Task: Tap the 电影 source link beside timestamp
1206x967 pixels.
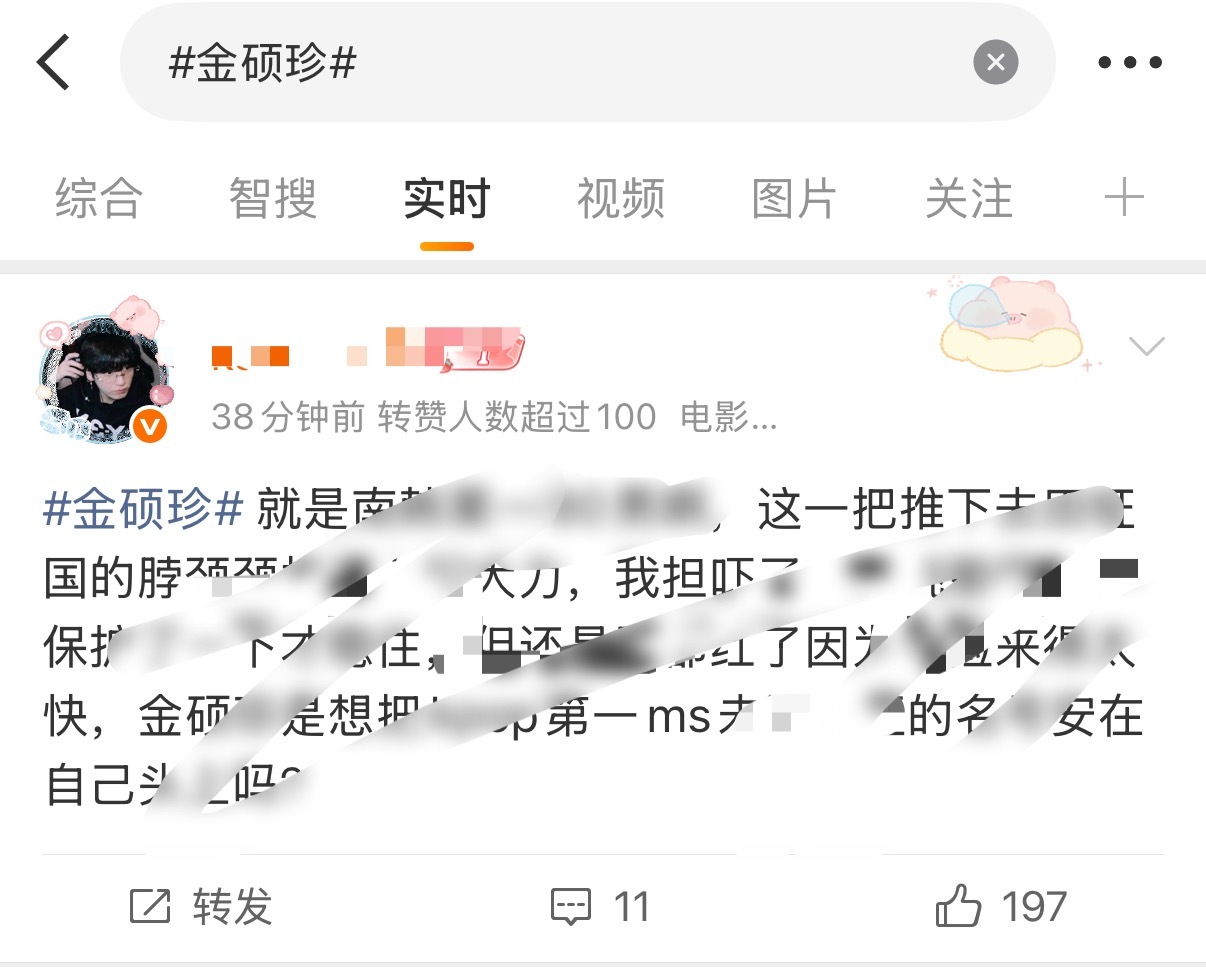Action: click(729, 417)
